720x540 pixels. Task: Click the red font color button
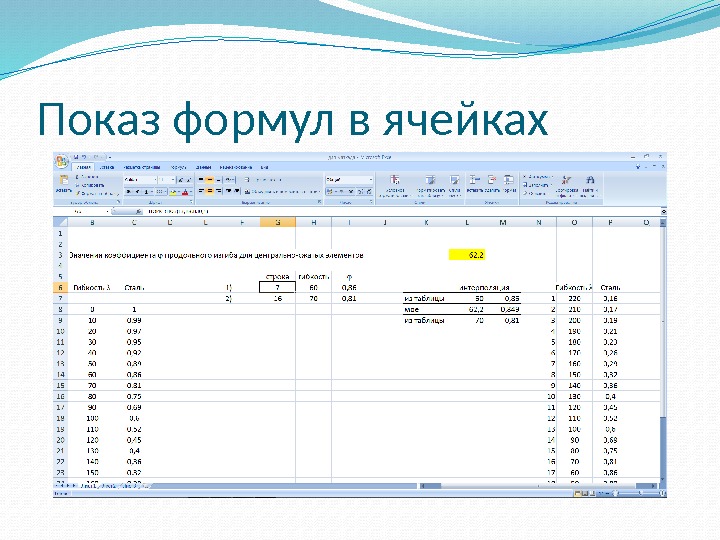[x=185, y=191]
